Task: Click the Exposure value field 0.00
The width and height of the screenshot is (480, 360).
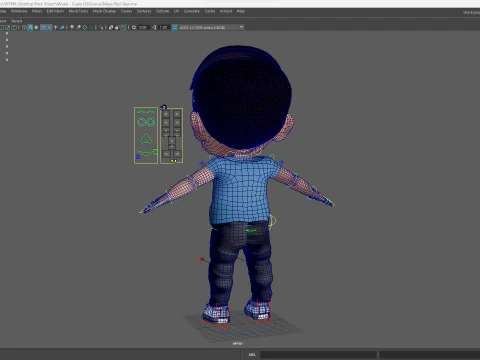Action: tap(143, 27)
